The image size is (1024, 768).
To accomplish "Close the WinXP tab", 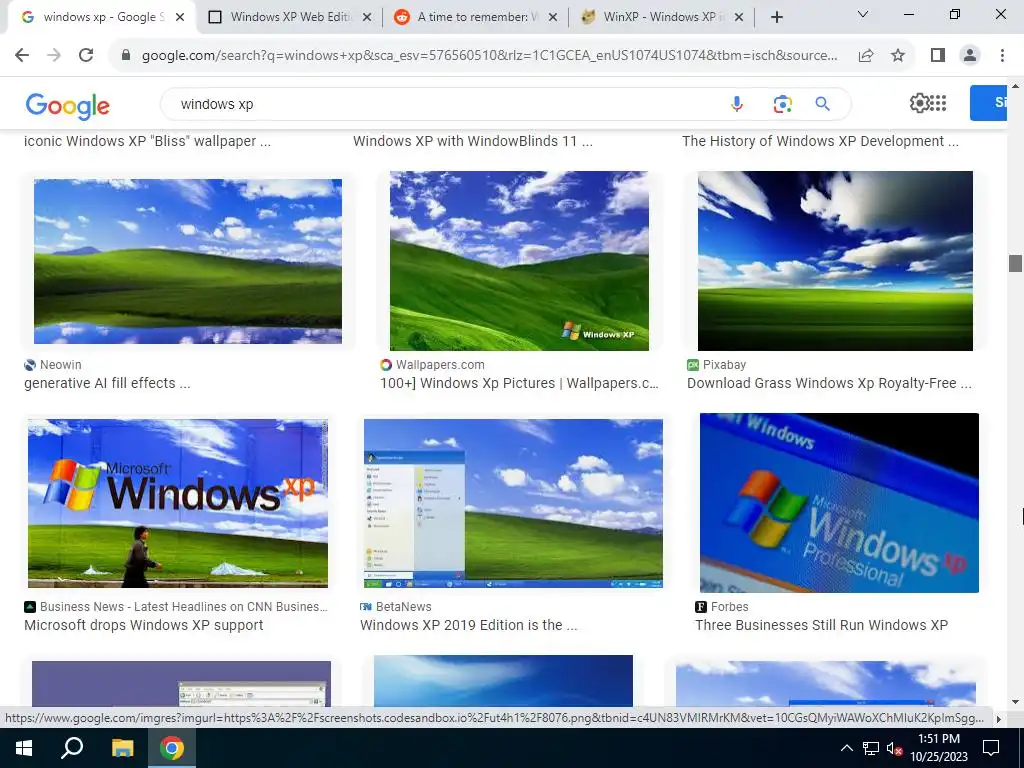I will click(x=739, y=18).
